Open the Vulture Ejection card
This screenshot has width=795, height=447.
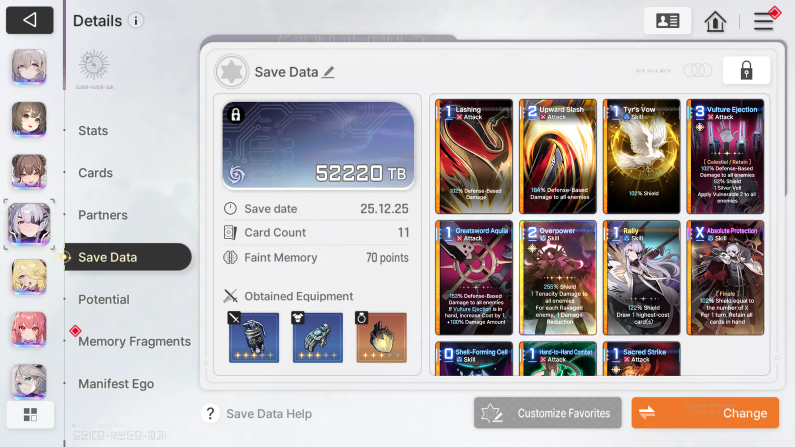725,157
